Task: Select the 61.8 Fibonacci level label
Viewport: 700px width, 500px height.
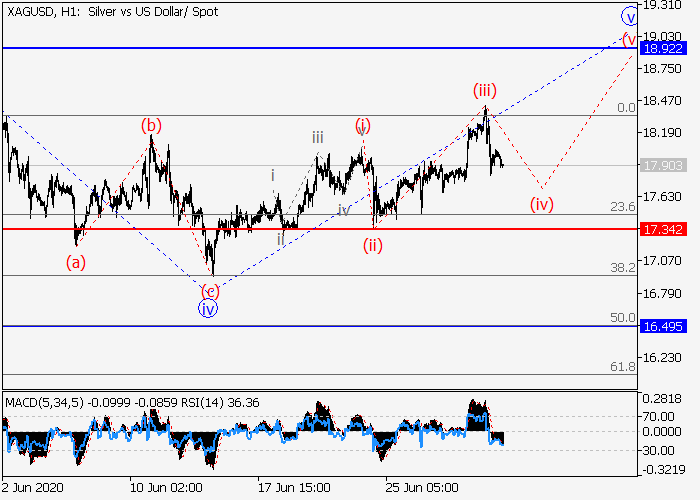Action: click(x=623, y=367)
